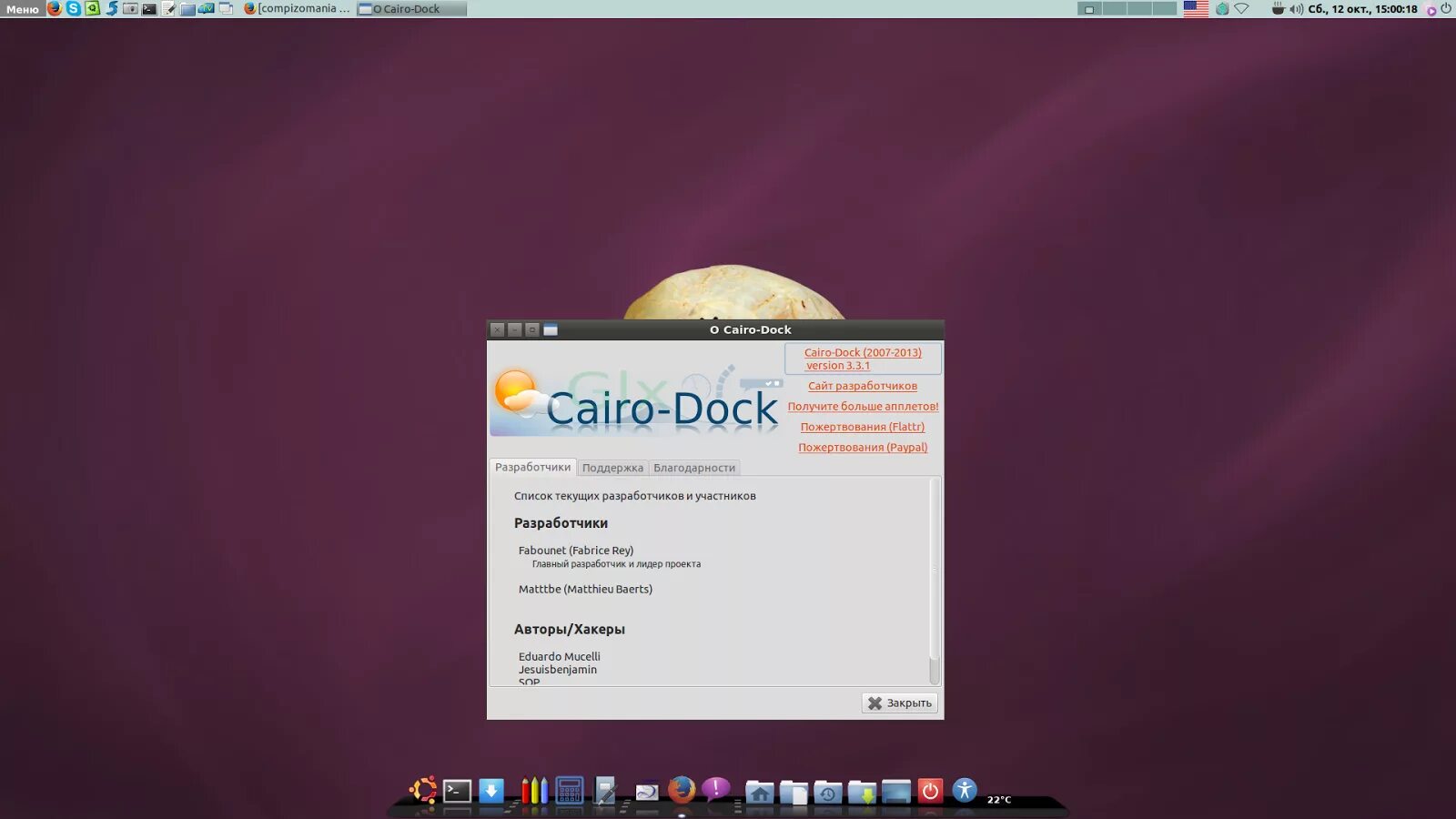Click the coffee cup caffeine indicator
Viewport: 1456px width, 819px height.
1278,8
